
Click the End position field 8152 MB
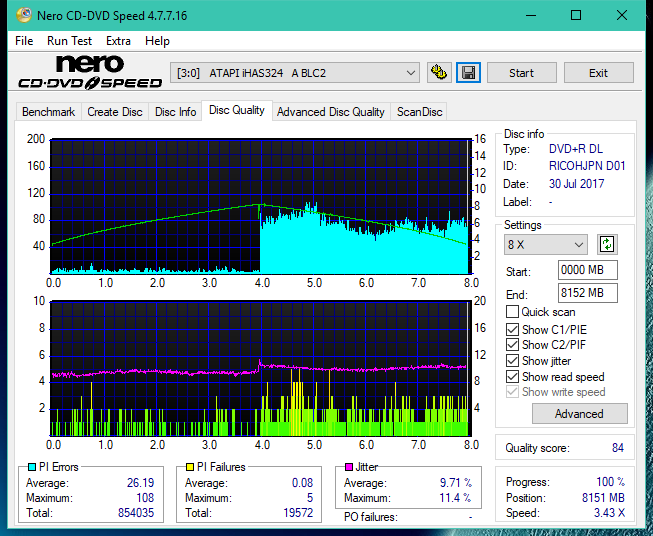[x=588, y=293]
